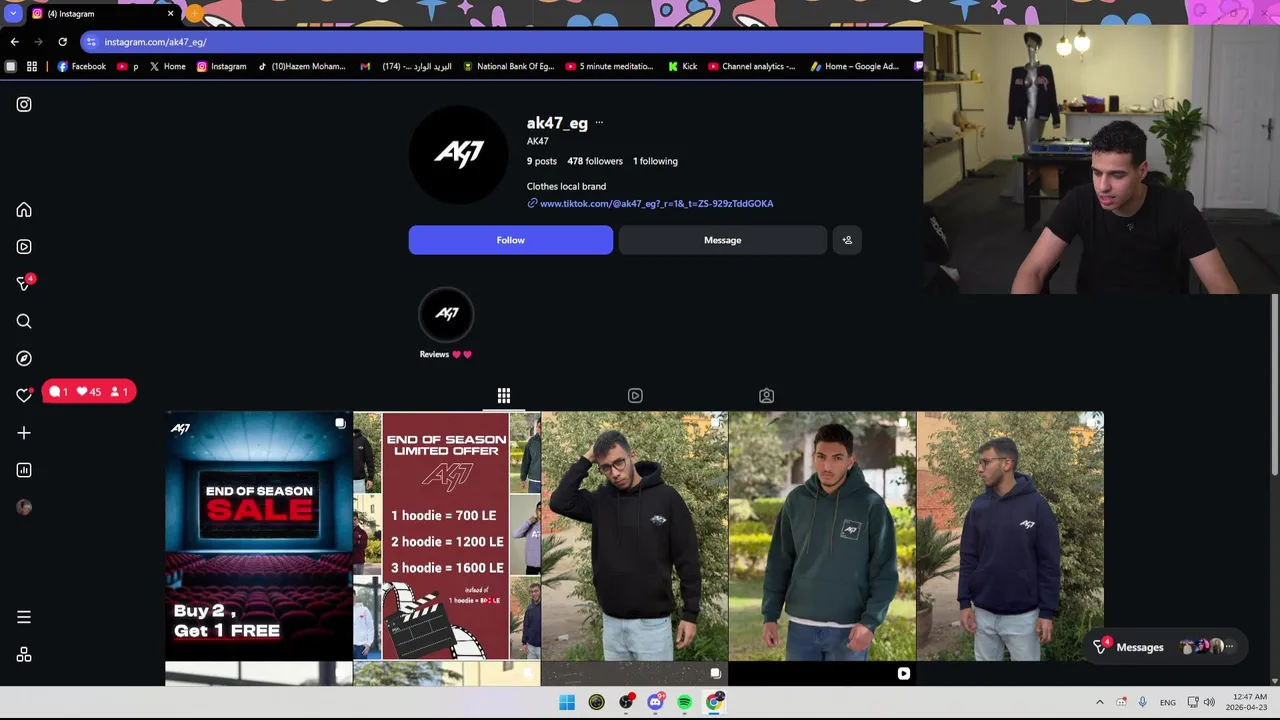Image resolution: width=1280 pixels, height=720 pixels.
Task: Open the ENG language switcher
Action: pyautogui.click(x=1167, y=702)
